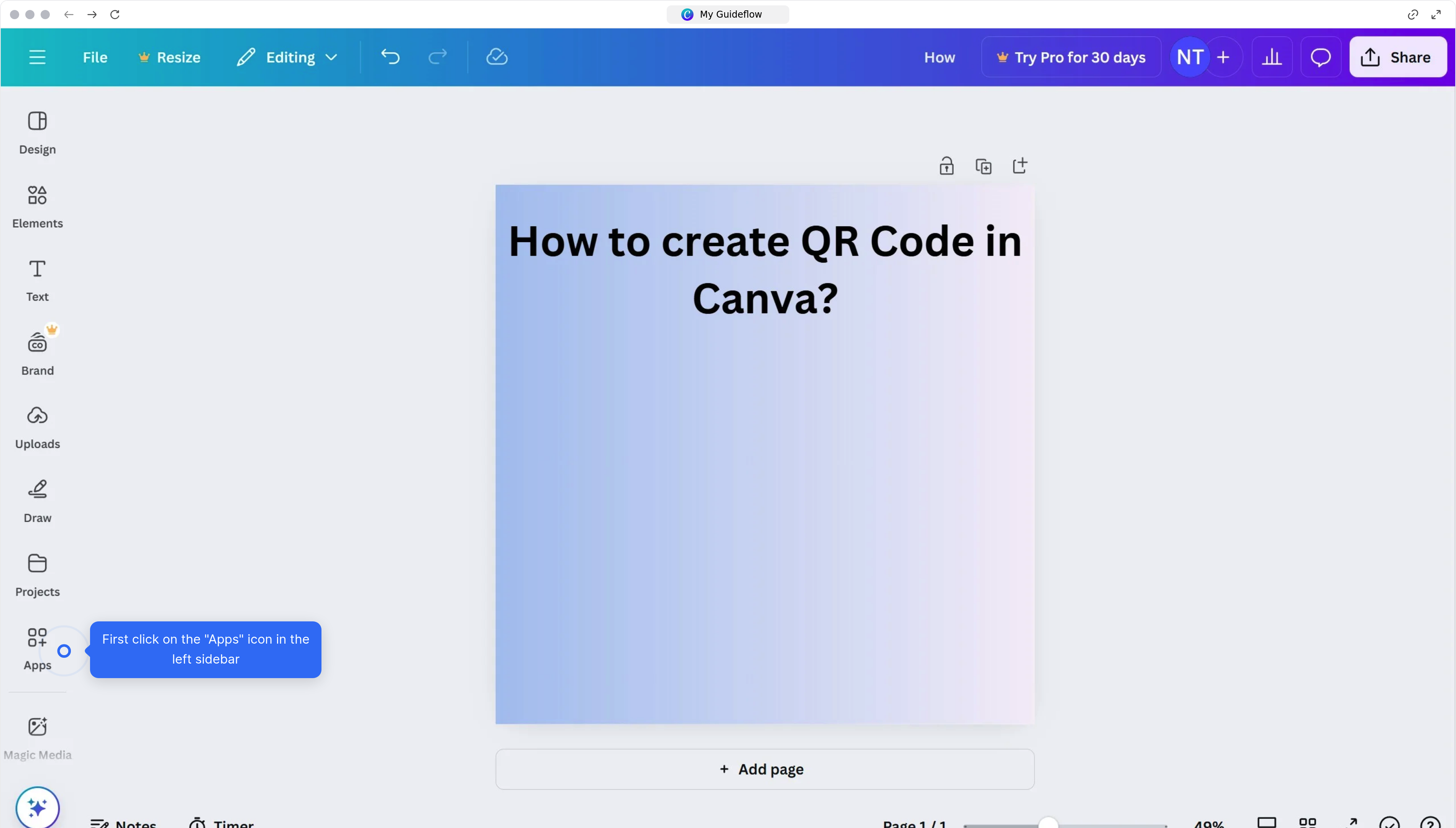Click Try Pro for 30 days
The height and width of the screenshot is (828, 1456).
coord(1071,57)
